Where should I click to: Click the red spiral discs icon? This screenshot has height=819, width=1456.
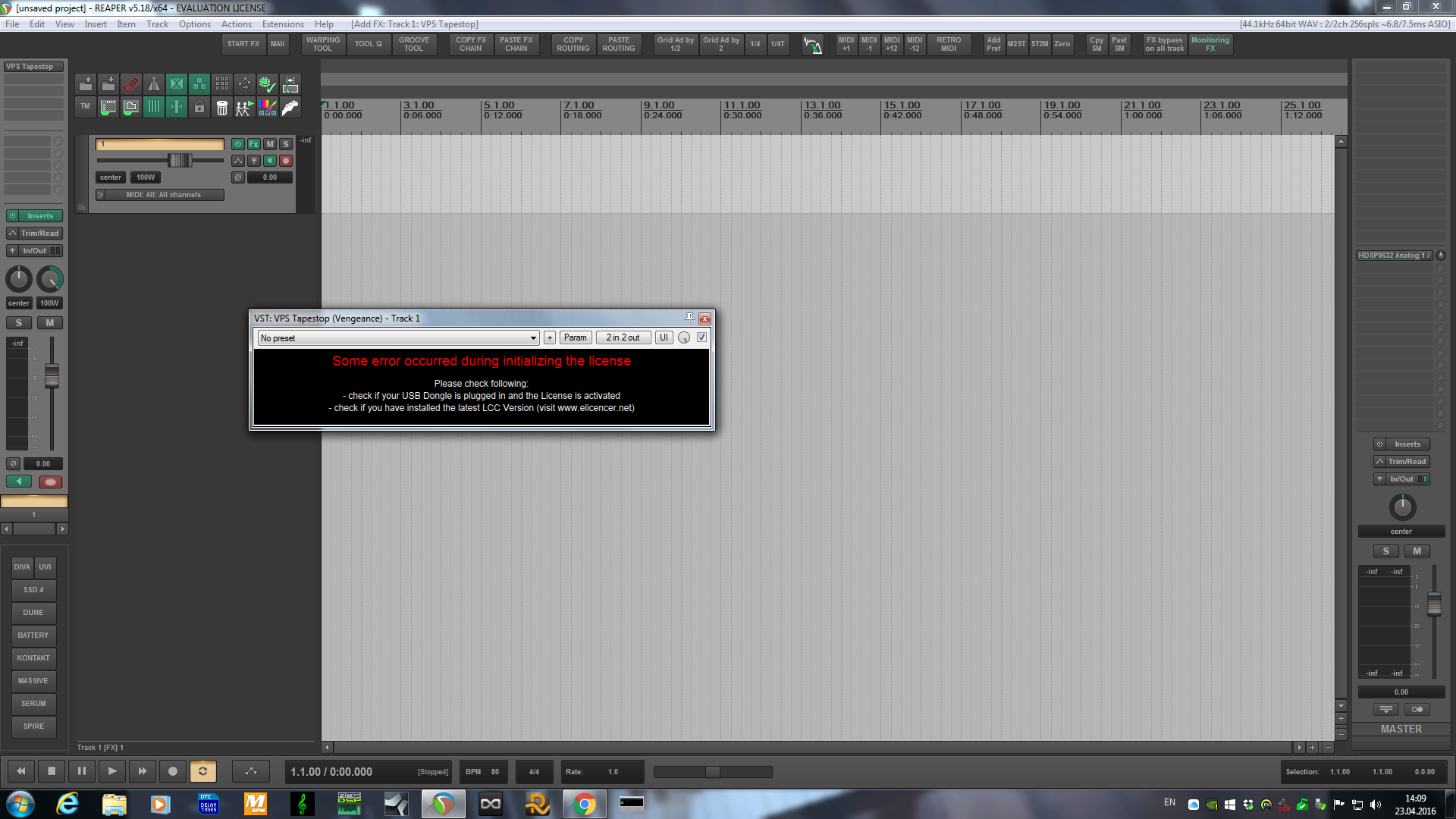click(x=131, y=84)
